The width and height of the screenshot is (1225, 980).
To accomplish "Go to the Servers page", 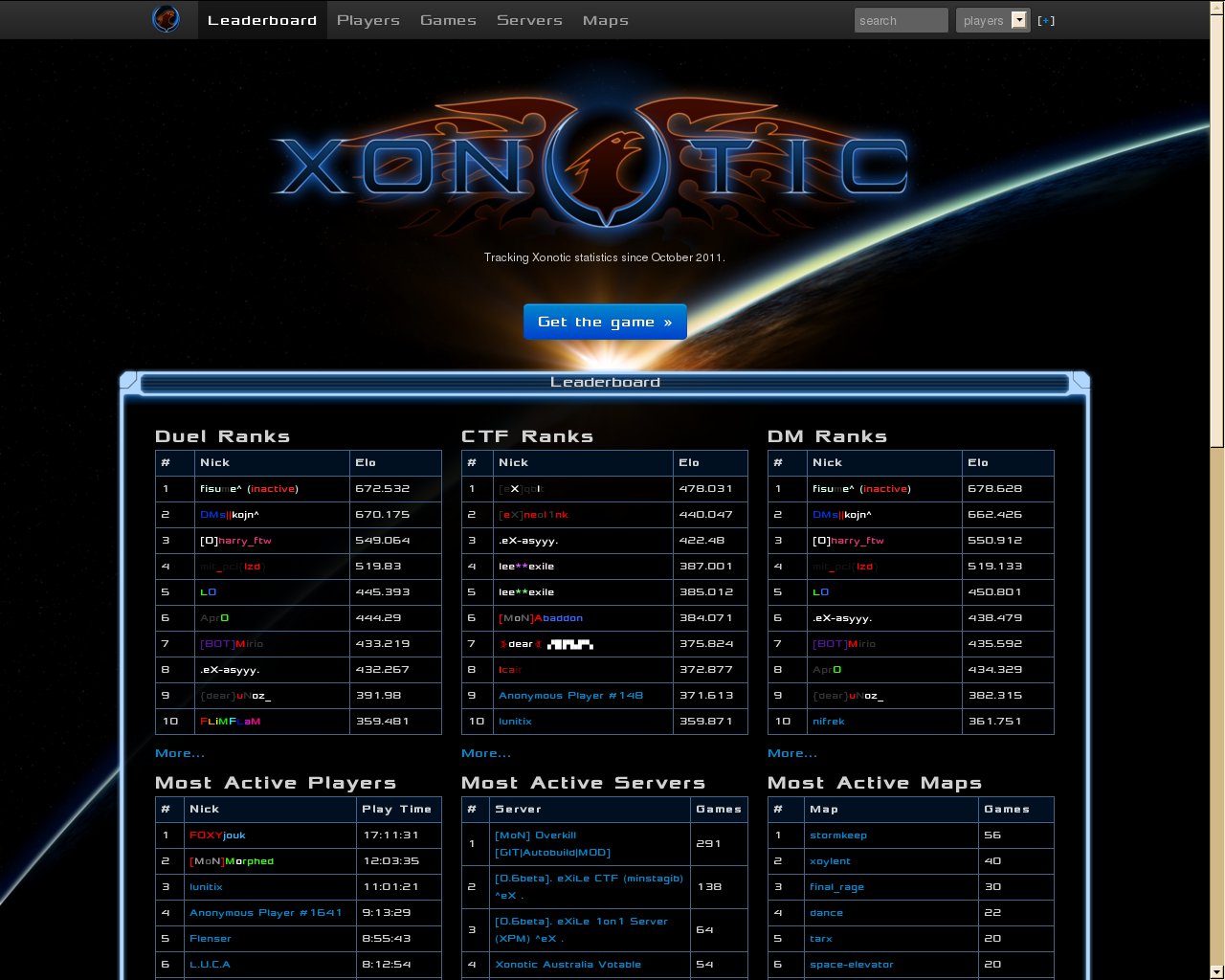I will pyautogui.click(x=529, y=20).
